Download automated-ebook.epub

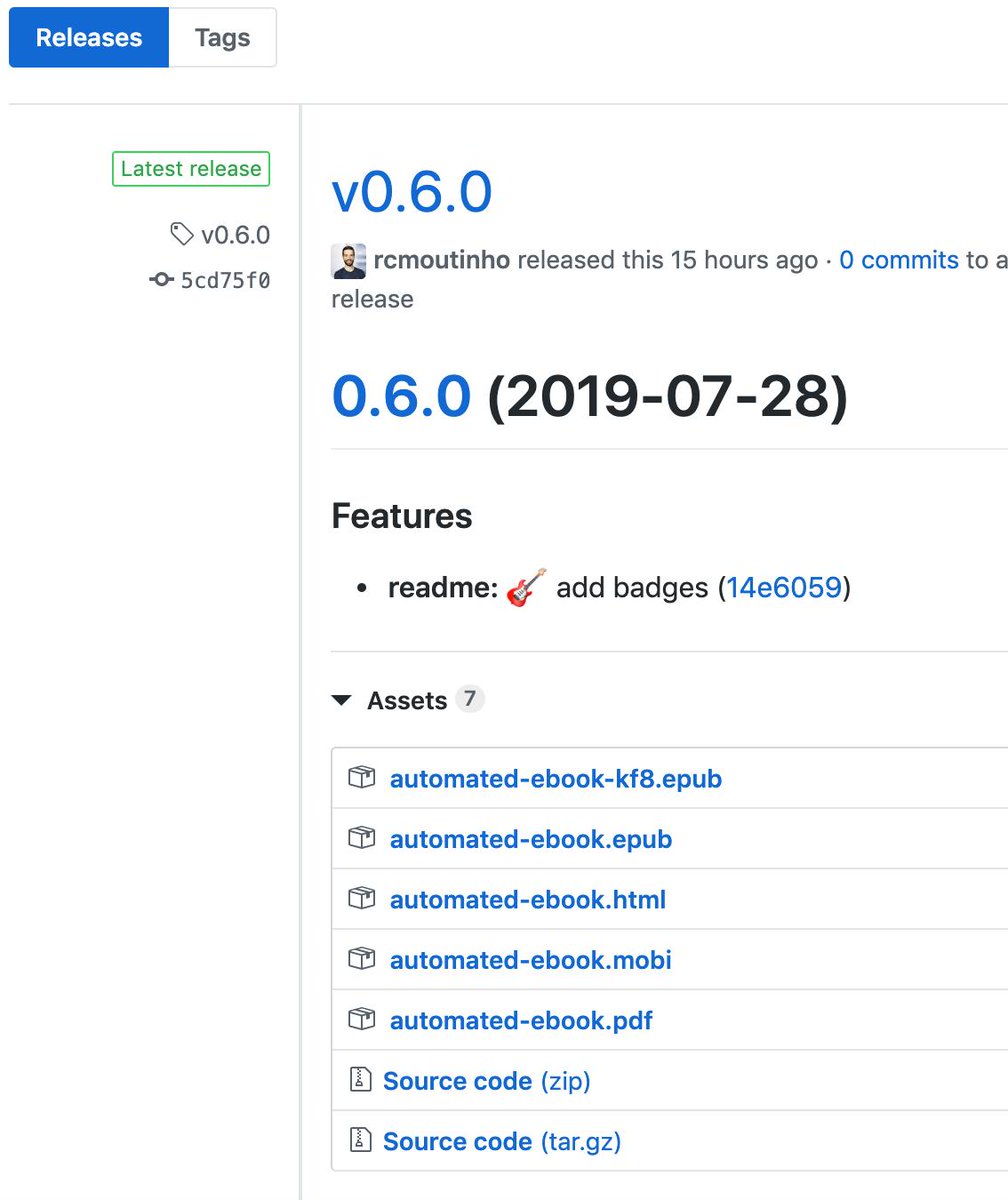point(531,839)
